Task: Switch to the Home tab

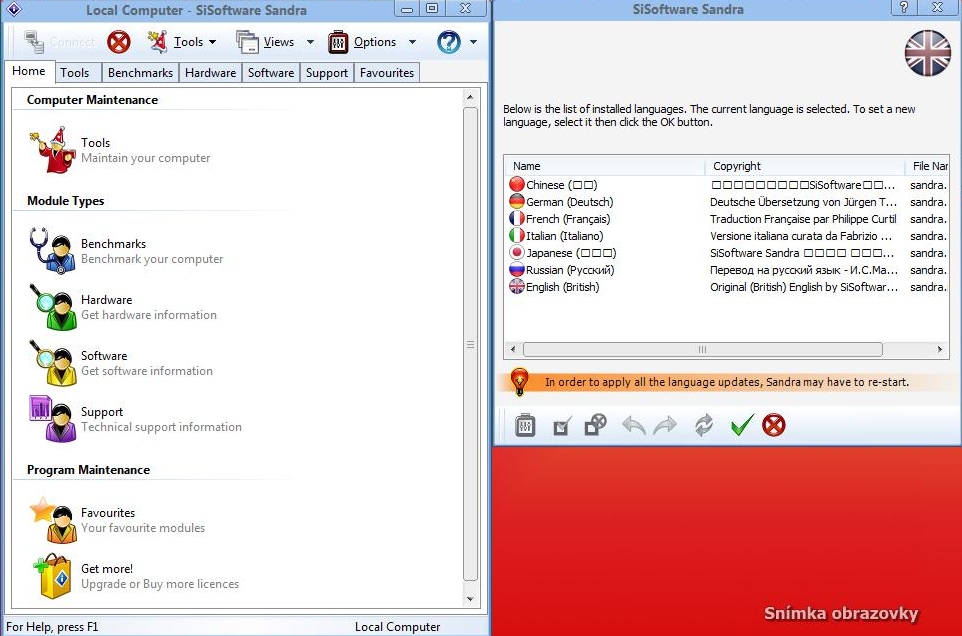Action: tap(29, 71)
